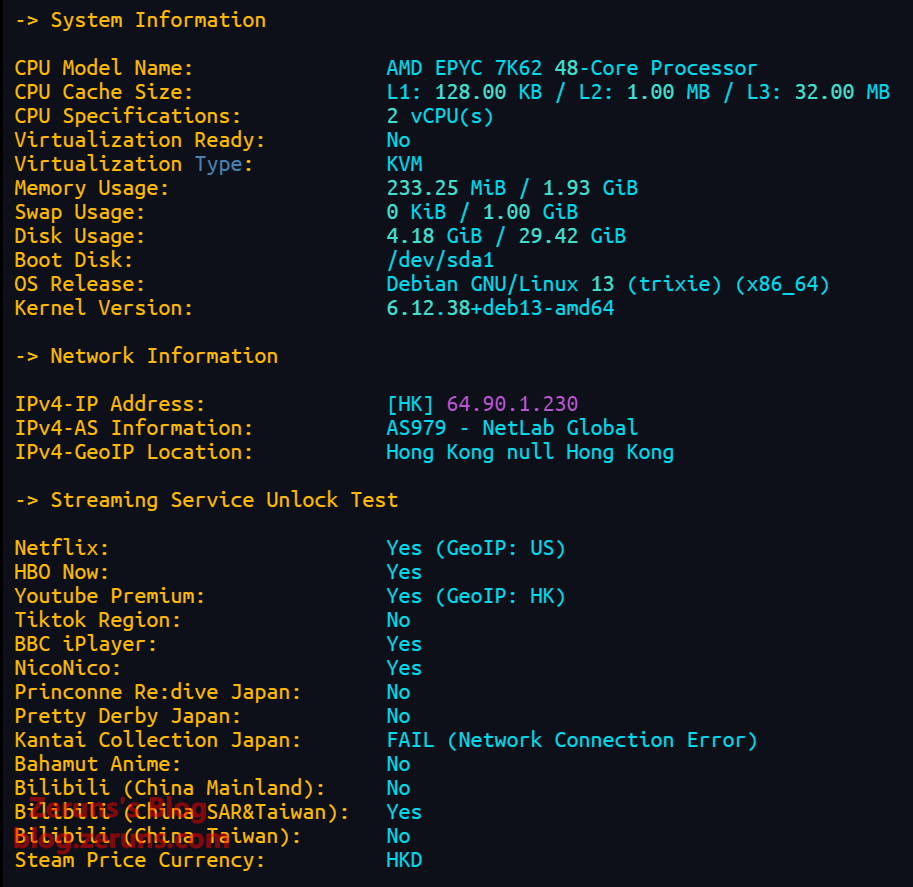Select the kernel version 6.12.38+deb13-amd64 text
The image size is (913, 887).
point(500,308)
